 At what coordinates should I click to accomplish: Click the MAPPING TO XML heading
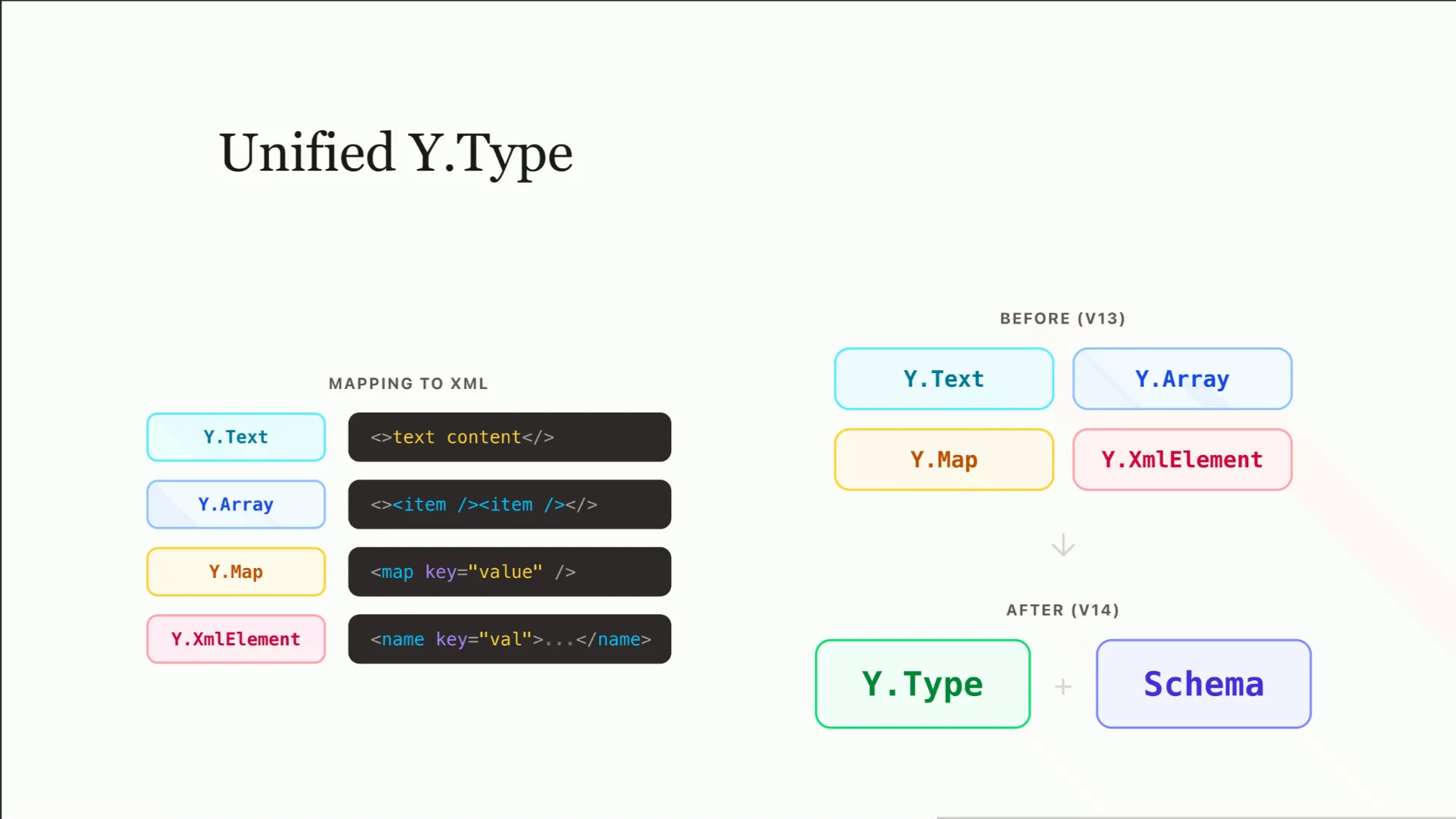tap(408, 384)
